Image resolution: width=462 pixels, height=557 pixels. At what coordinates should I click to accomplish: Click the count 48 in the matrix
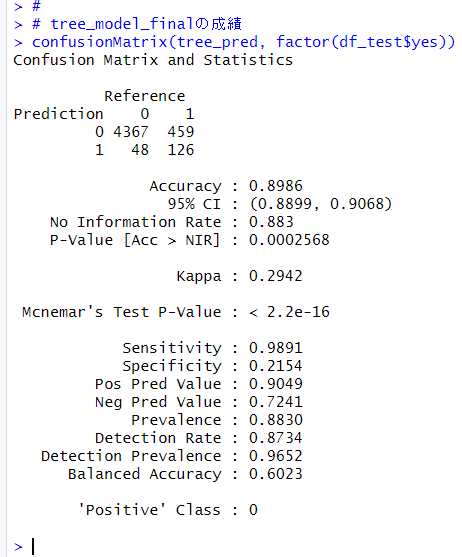point(140,150)
